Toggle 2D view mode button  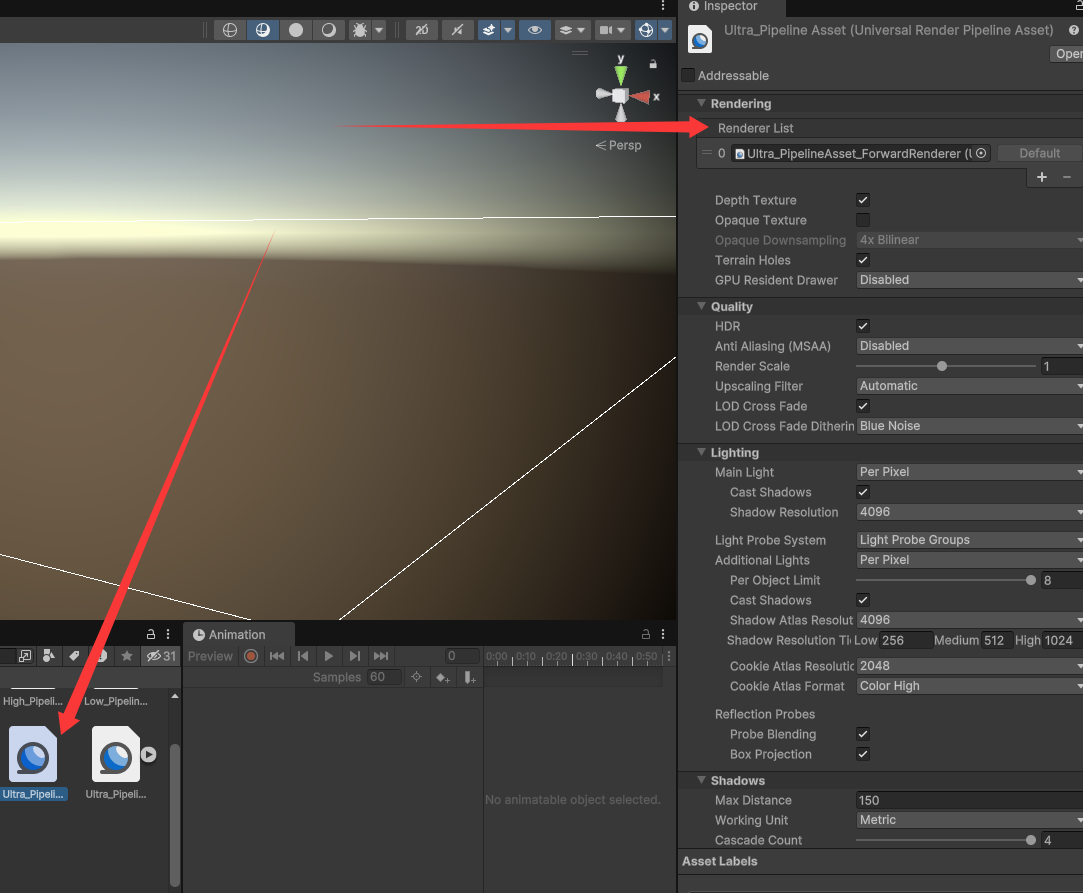(421, 30)
